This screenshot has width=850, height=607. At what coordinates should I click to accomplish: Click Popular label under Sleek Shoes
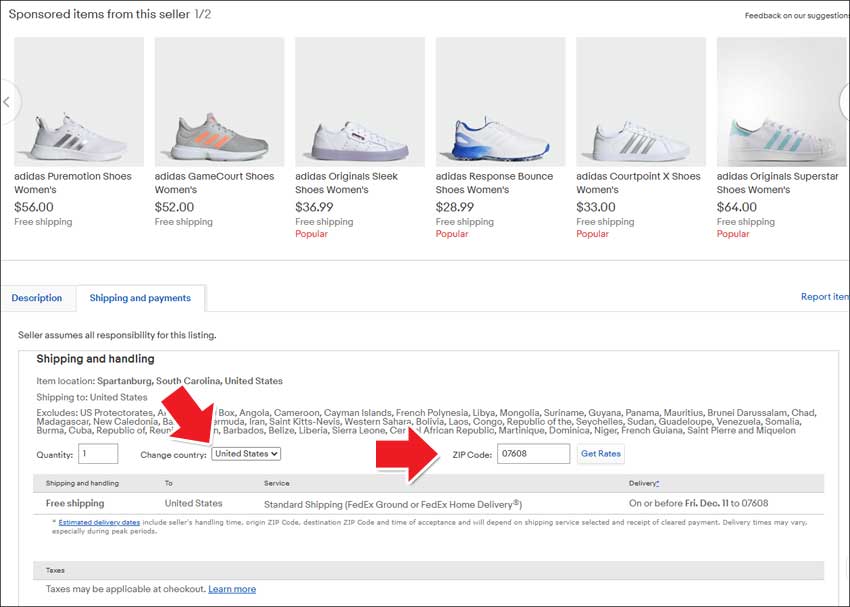(x=311, y=234)
